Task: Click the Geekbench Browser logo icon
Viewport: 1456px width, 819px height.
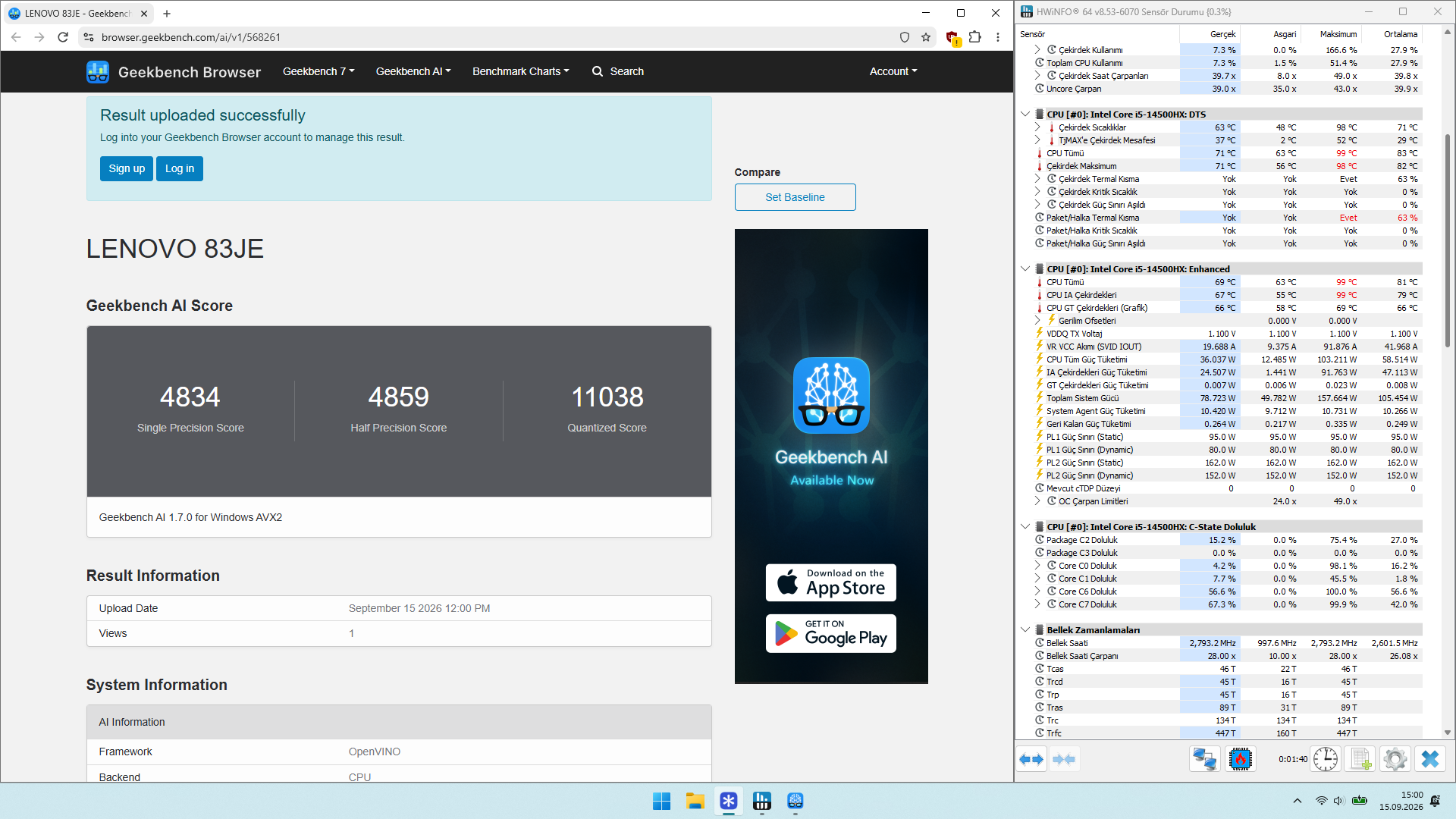Action: pos(98,71)
